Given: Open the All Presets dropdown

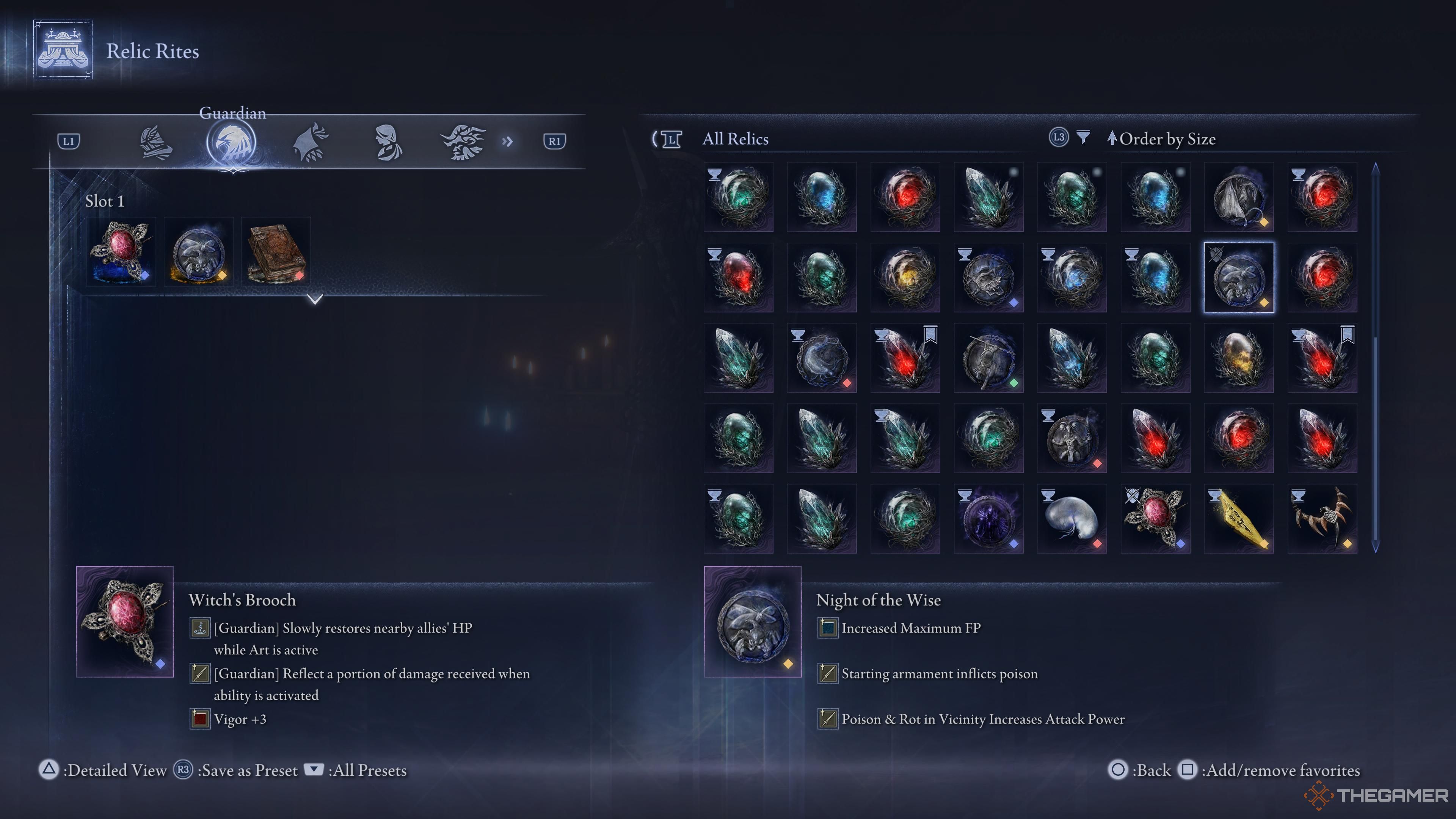Looking at the screenshot, I should click(356, 770).
